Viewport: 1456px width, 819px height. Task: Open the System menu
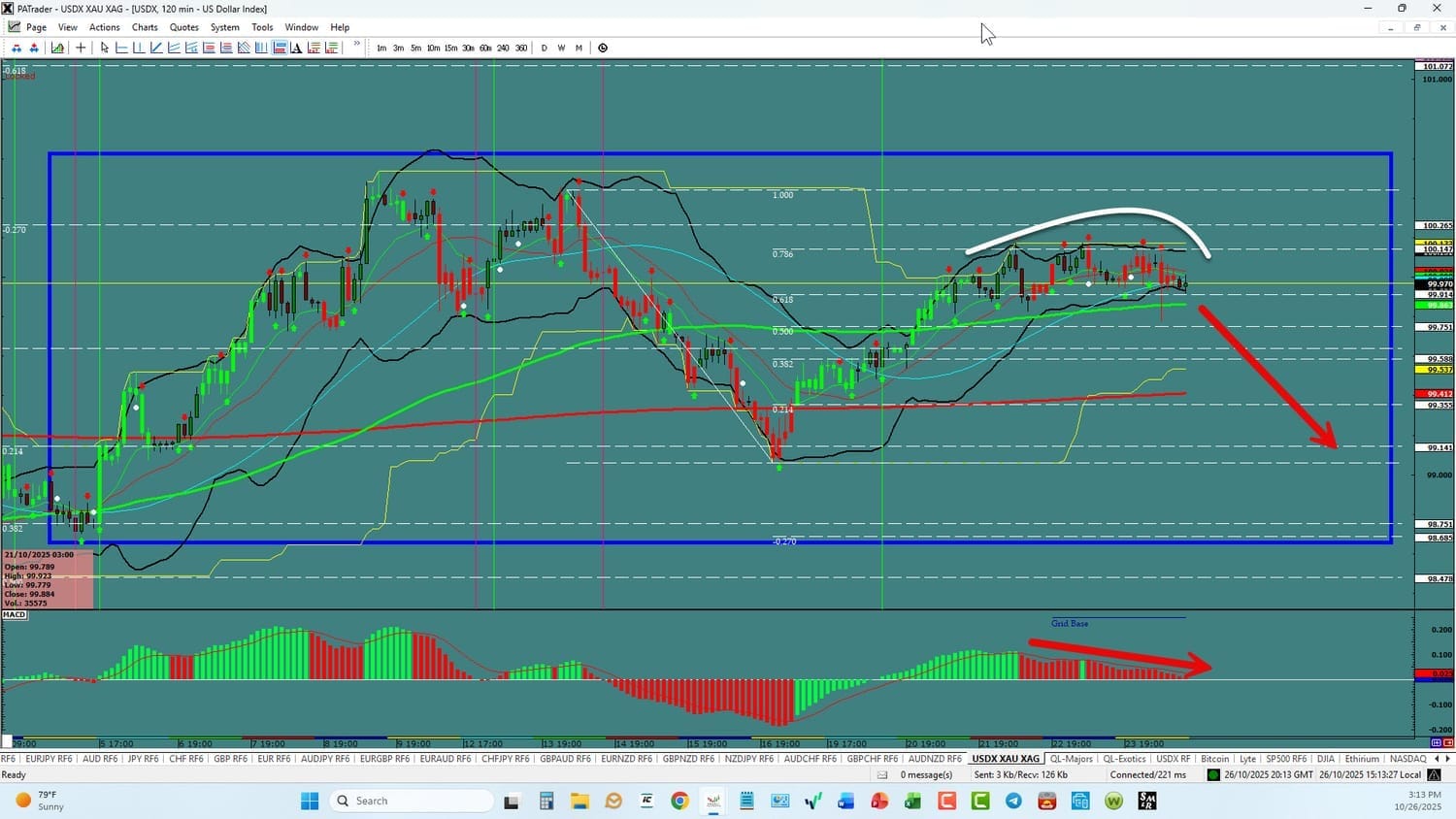[225, 27]
